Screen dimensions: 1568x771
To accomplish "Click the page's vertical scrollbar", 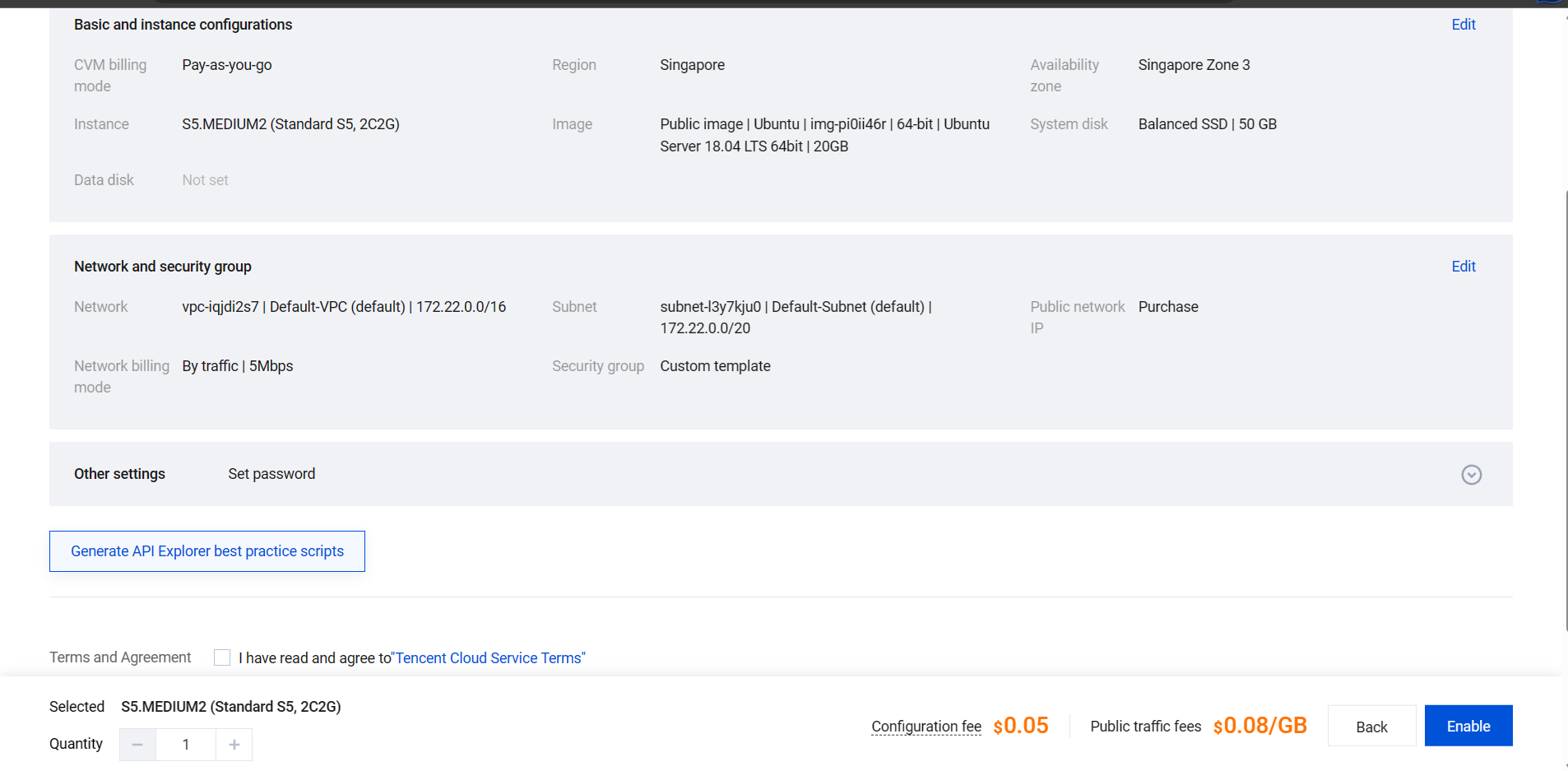I will [1566, 411].
